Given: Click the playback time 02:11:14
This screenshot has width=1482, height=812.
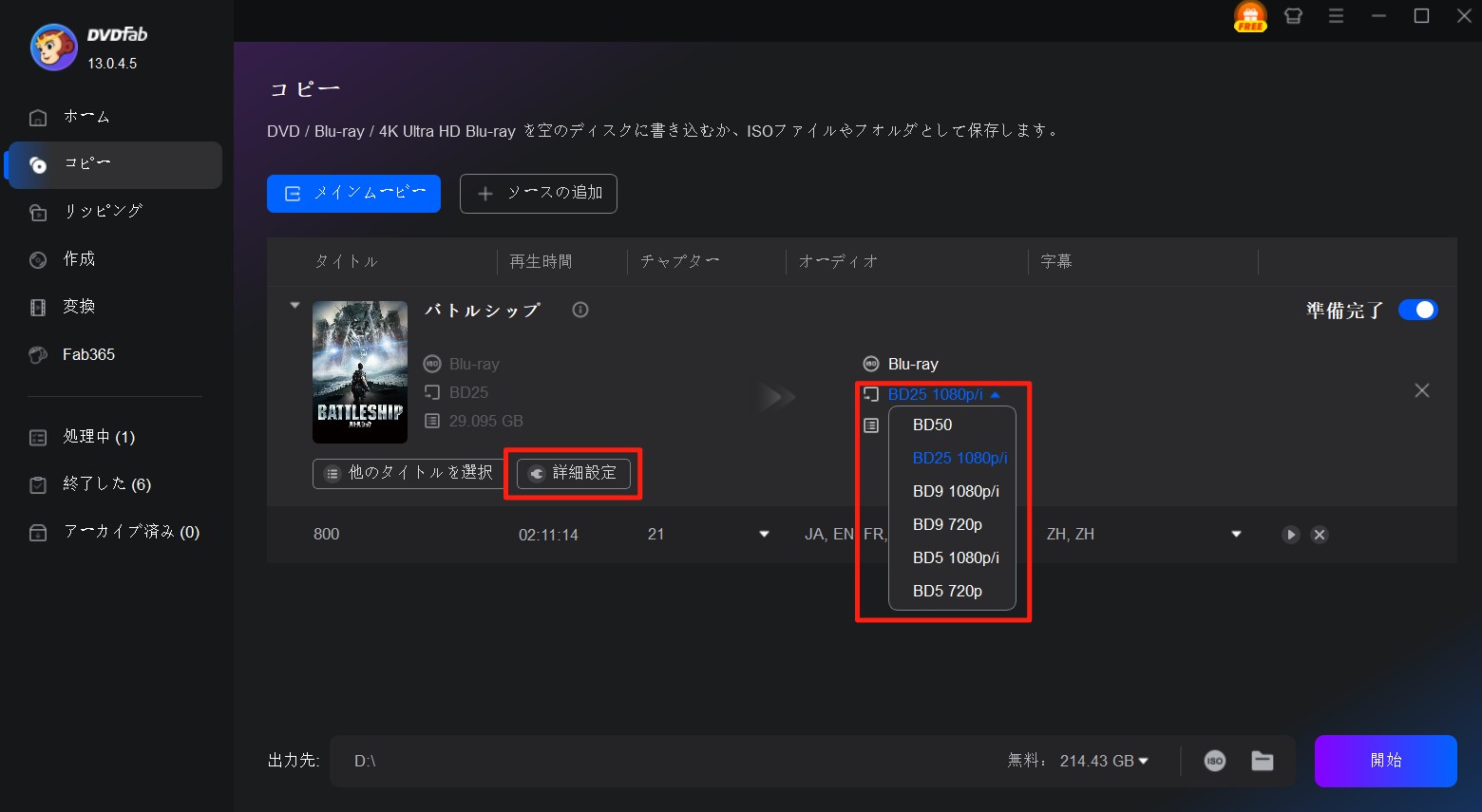Looking at the screenshot, I should (548, 535).
